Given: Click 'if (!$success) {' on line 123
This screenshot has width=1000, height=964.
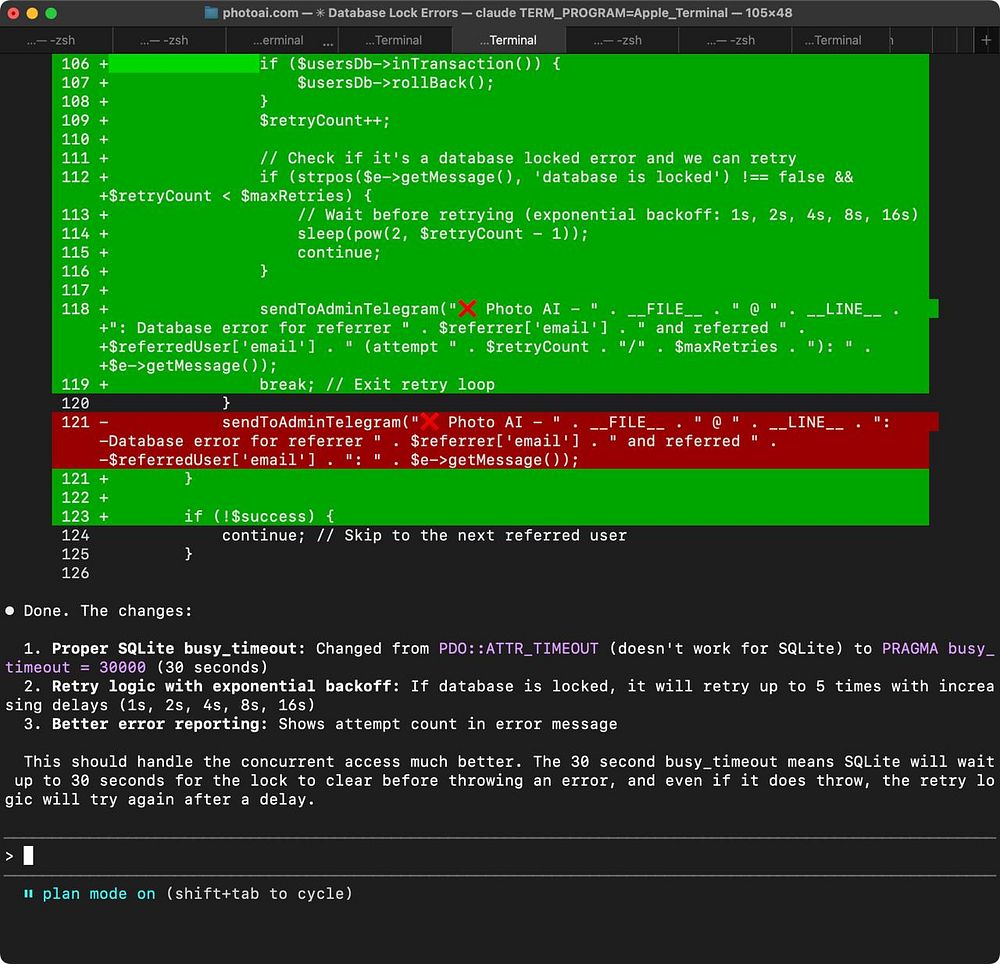Looking at the screenshot, I should (x=259, y=516).
